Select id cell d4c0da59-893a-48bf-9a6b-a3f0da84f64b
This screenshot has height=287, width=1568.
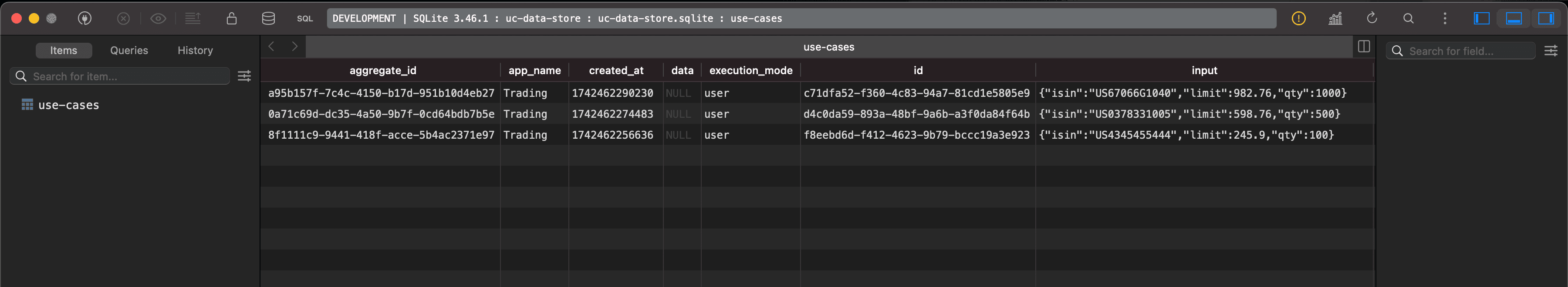917,114
